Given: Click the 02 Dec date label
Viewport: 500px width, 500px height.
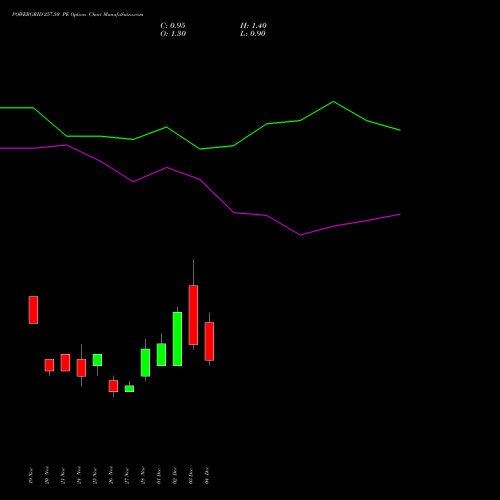Looking at the screenshot, I should click(175, 476).
